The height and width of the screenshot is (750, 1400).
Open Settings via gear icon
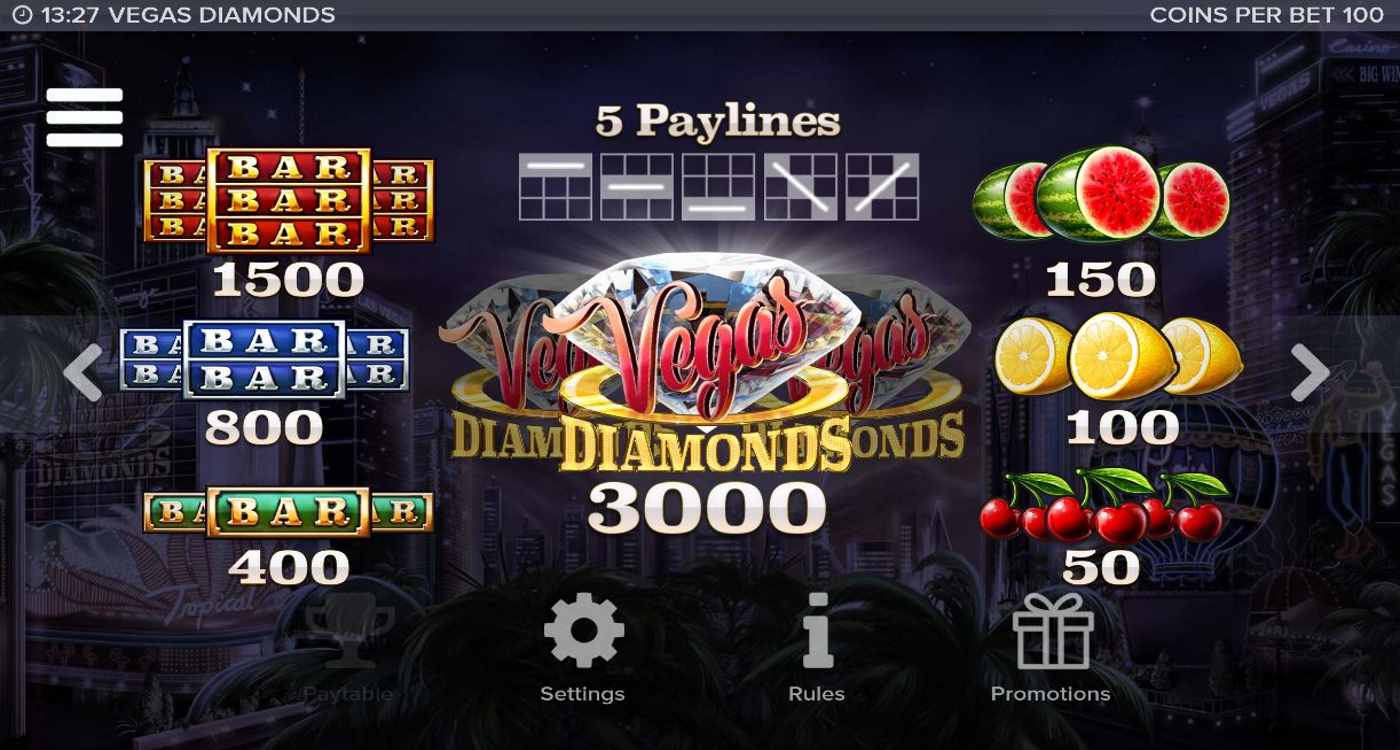[583, 630]
